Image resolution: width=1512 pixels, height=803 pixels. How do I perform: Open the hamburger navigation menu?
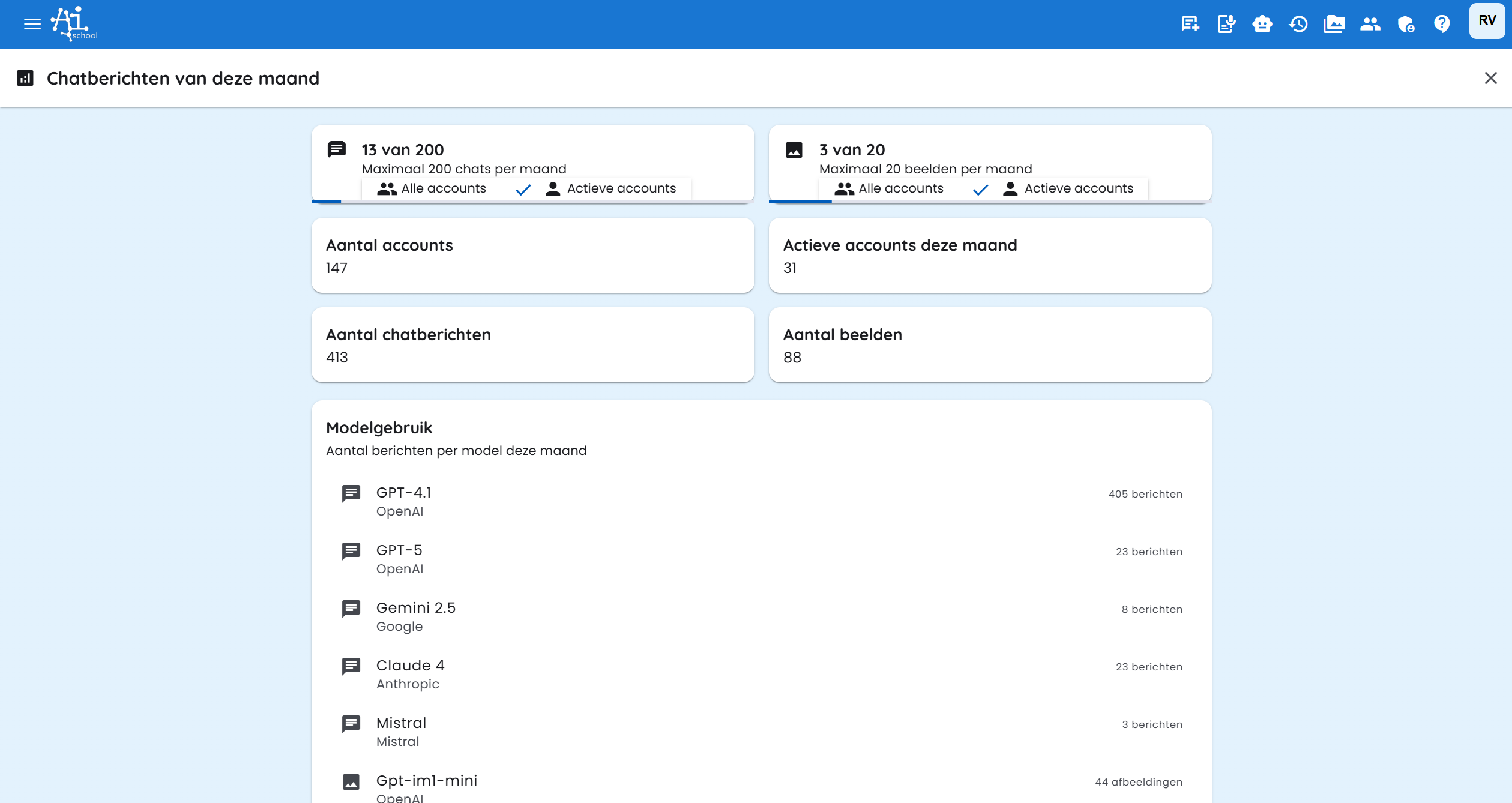31,24
